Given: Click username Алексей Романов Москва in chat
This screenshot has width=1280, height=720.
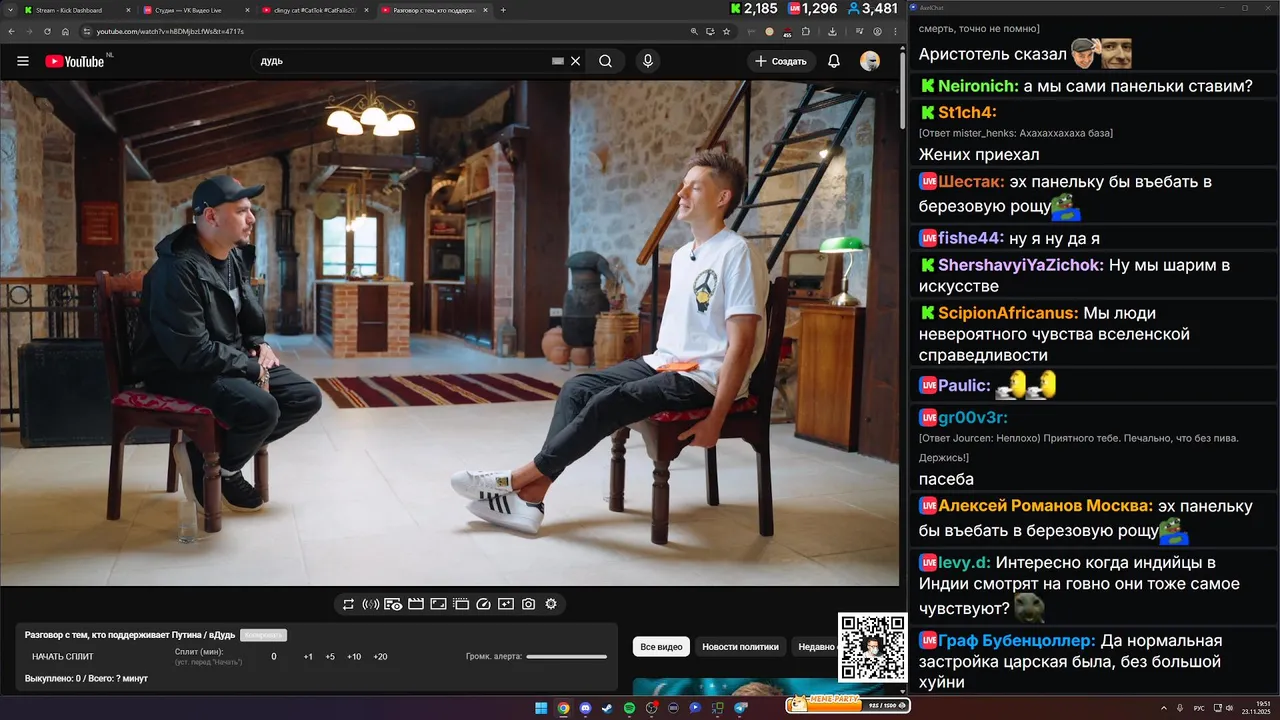Looking at the screenshot, I should [x=1046, y=506].
